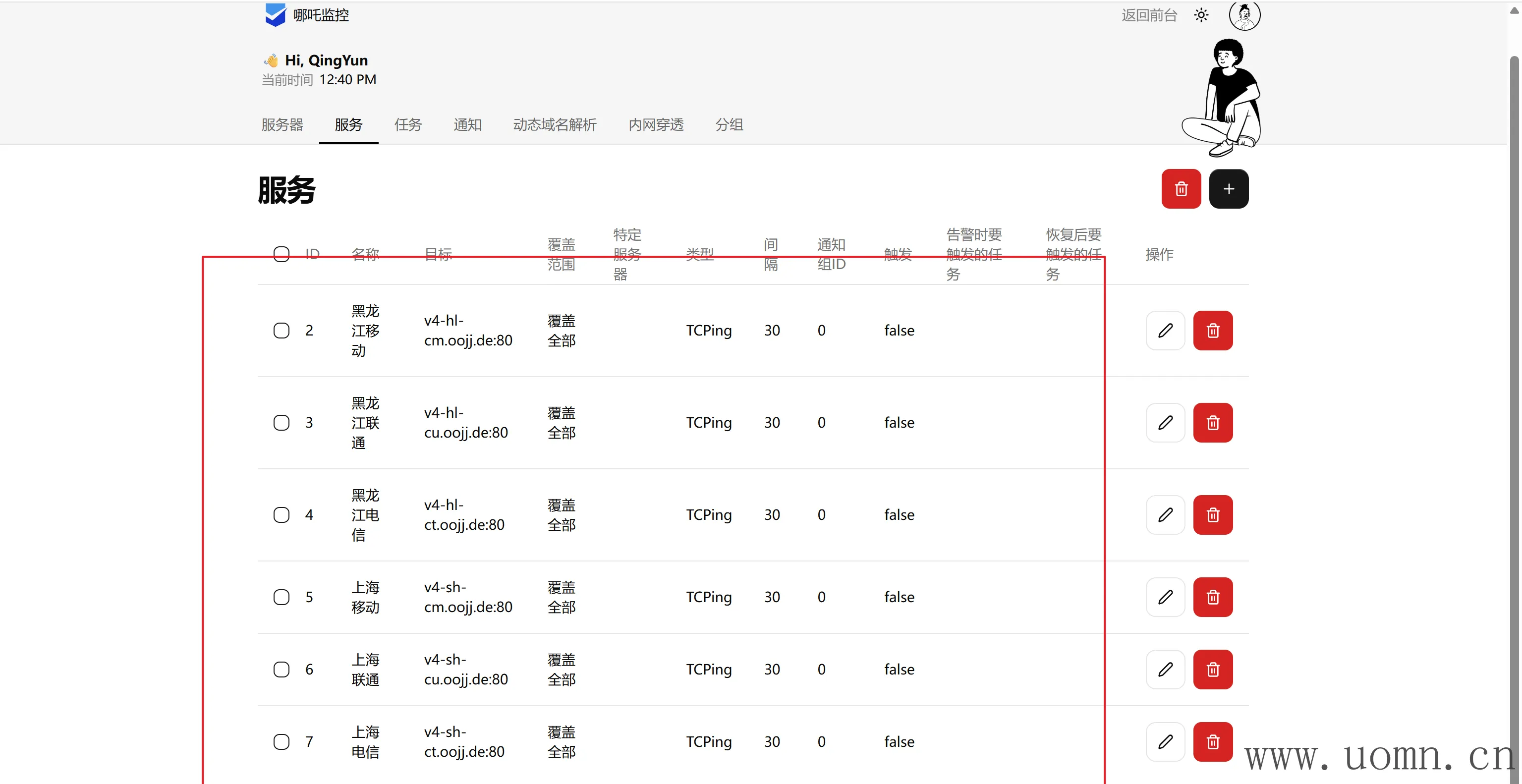Delete the 黑龙江联通 service row
This screenshot has width=1522, height=784.
tap(1212, 422)
